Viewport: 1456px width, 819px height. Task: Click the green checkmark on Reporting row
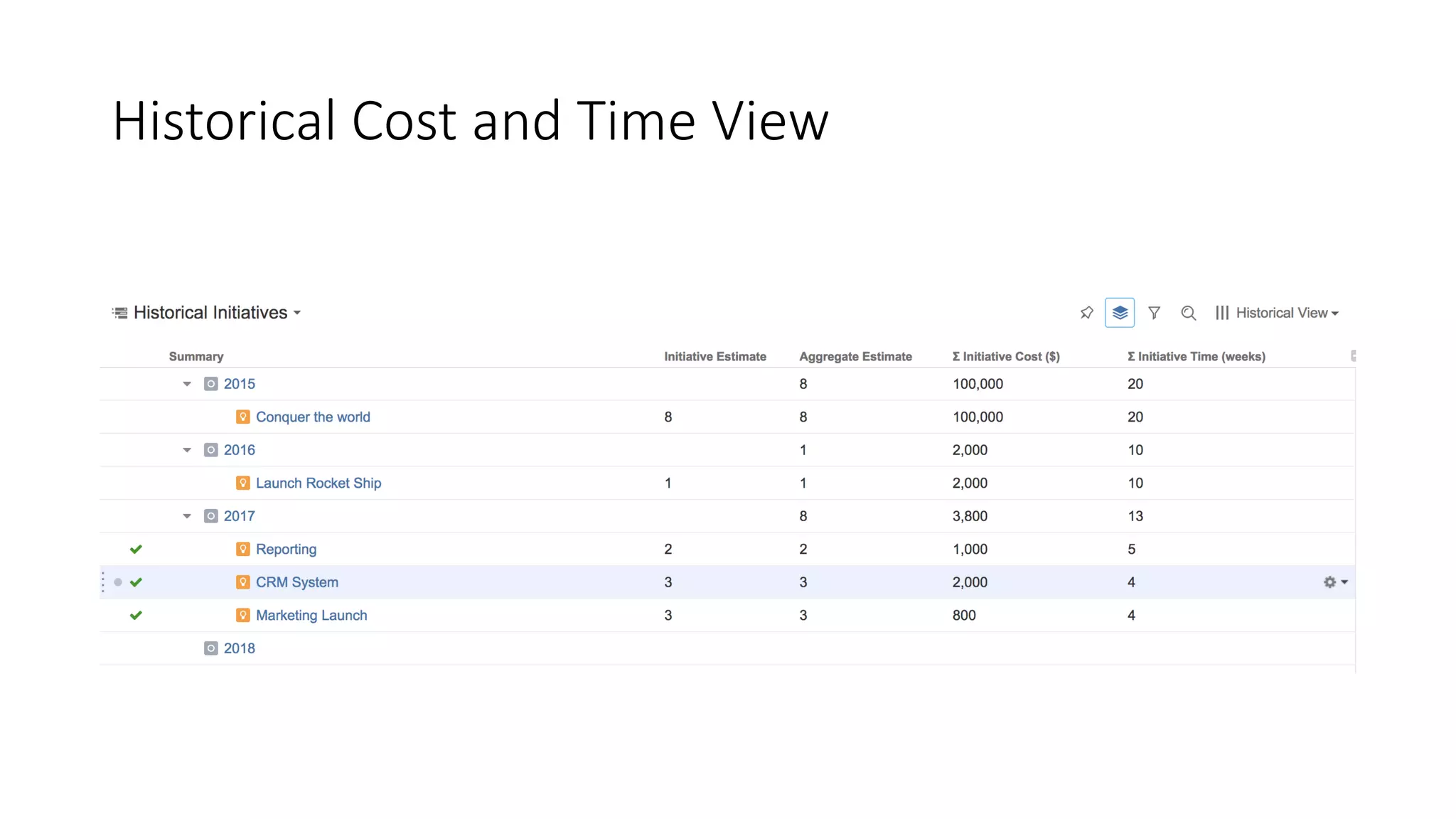(x=136, y=550)
